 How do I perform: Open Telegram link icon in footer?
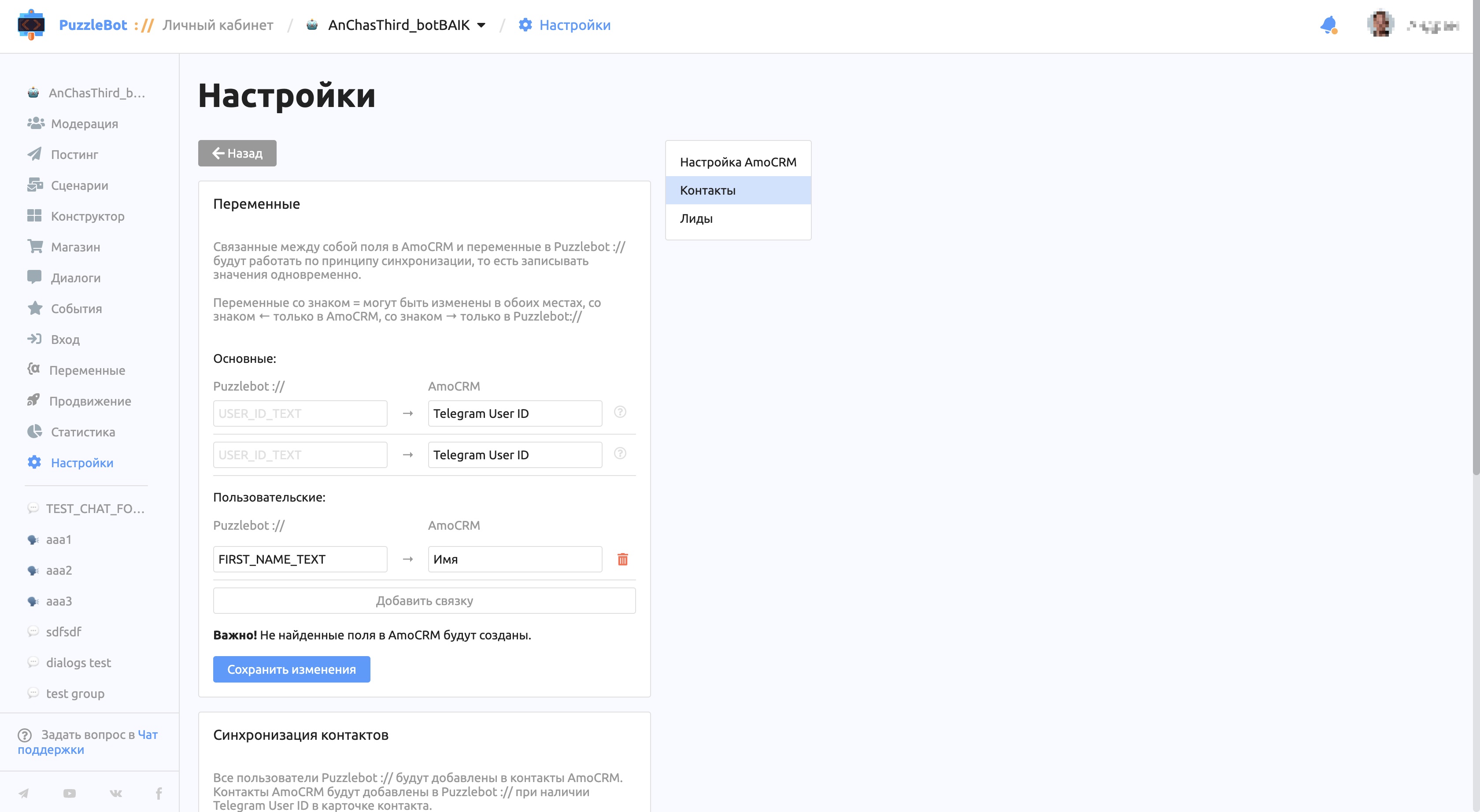coord(23,793)
